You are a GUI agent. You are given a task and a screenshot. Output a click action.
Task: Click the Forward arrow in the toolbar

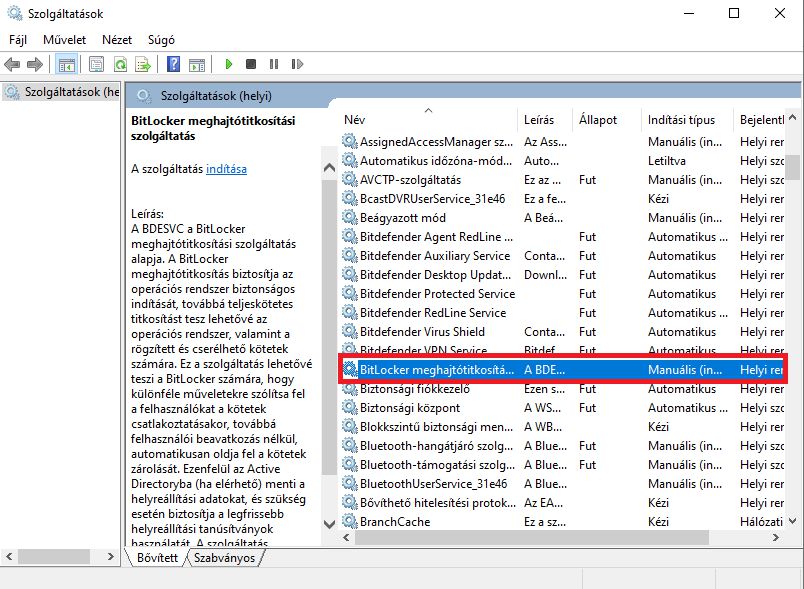pyautogui.click(x=34, y=64)
